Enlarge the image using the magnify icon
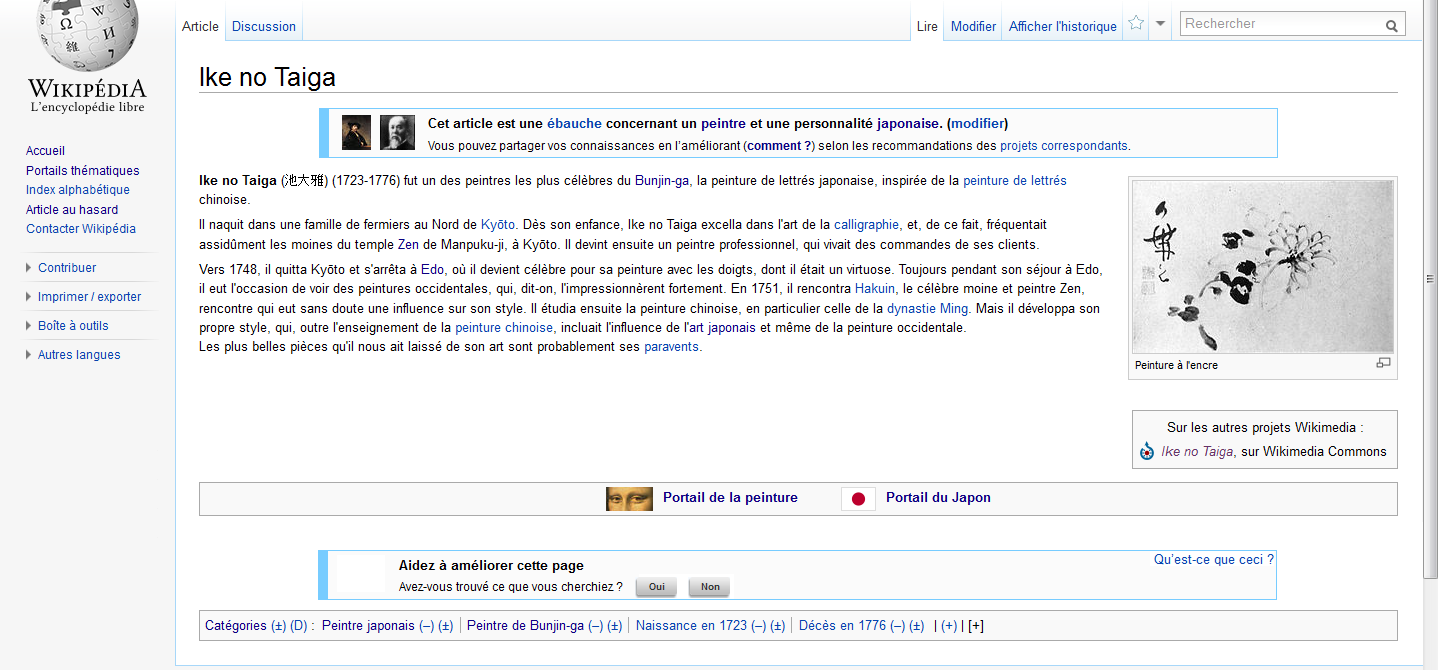The height and width of the screenshot is (670, 1438). click(1384, 363)
